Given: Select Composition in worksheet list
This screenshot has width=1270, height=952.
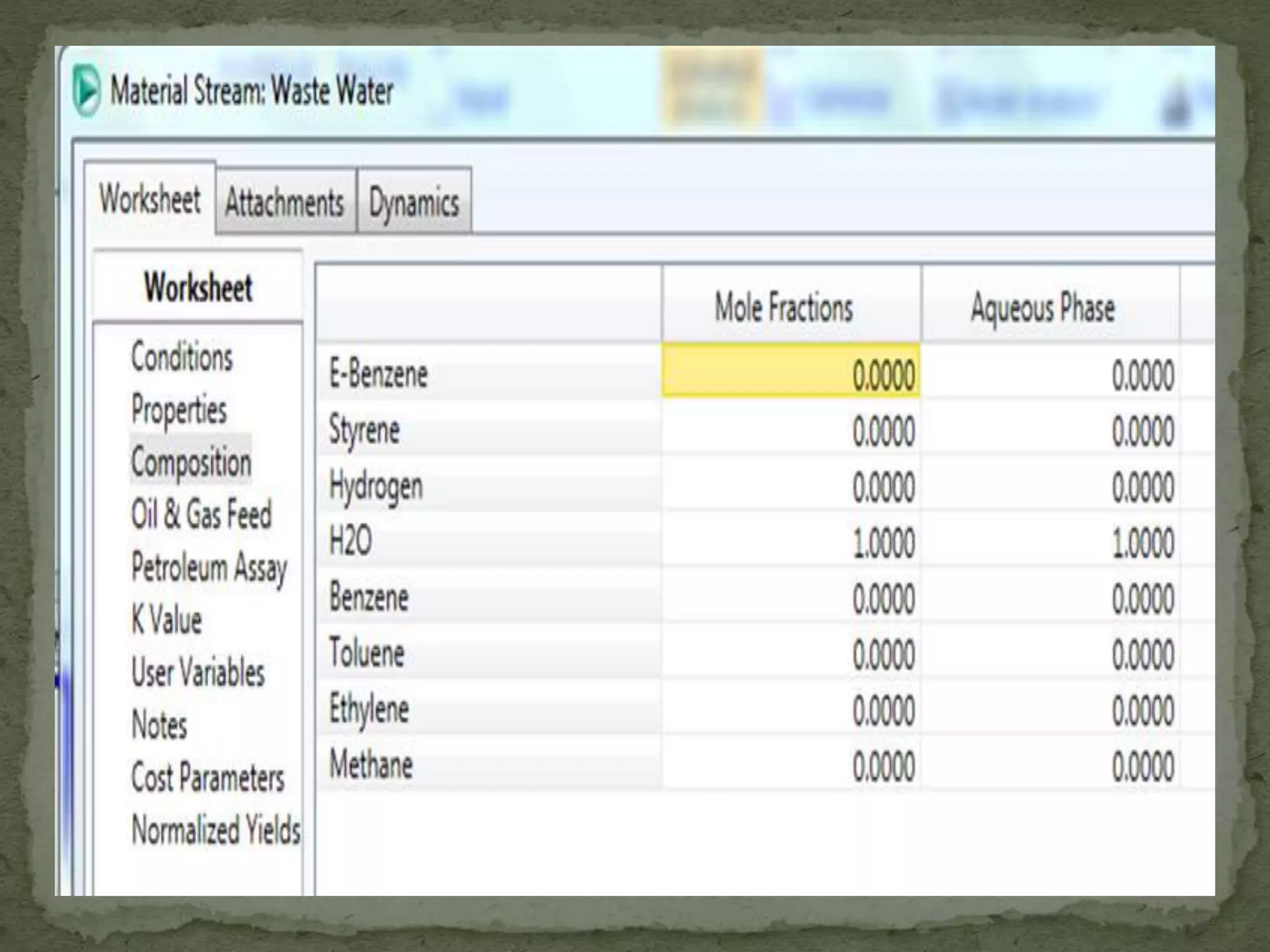Looking at the screenshot, I should point(191,462).
